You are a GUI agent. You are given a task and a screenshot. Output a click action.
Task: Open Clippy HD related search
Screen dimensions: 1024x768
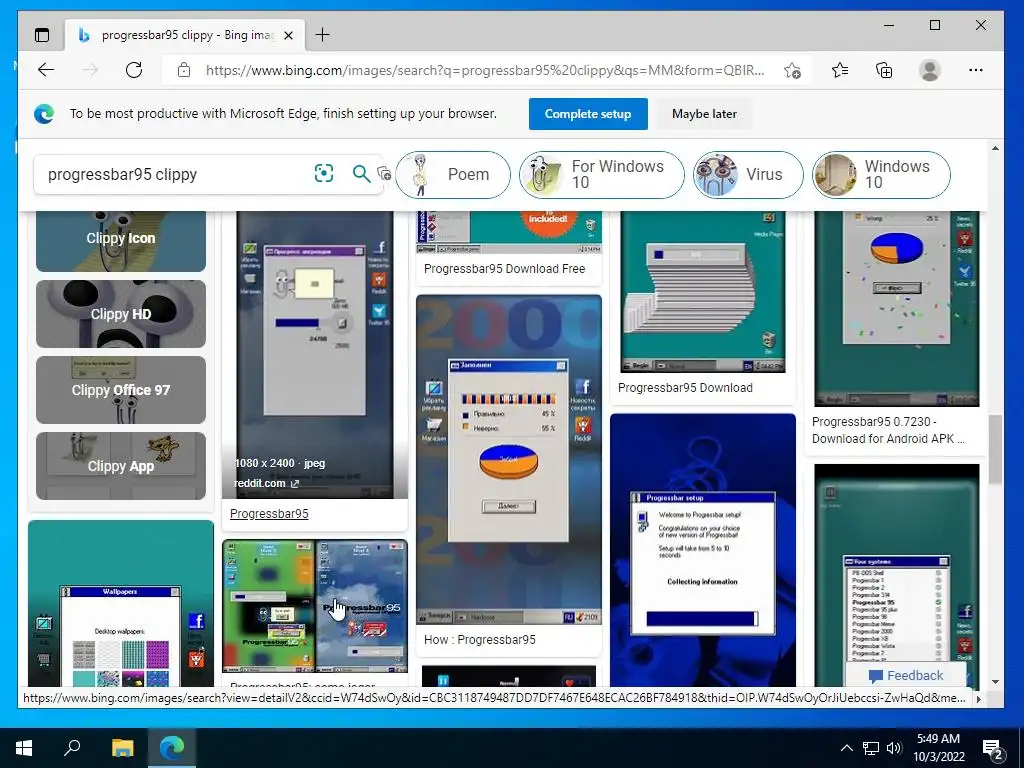(x=121, y=314)
